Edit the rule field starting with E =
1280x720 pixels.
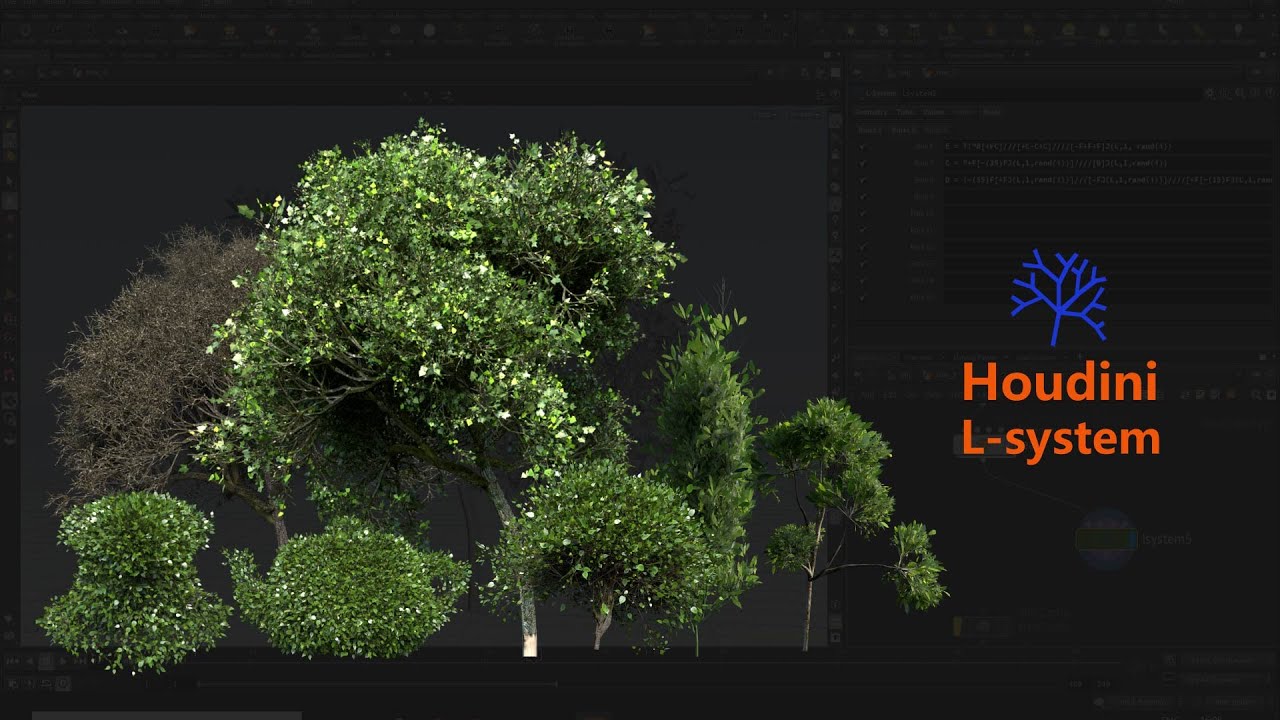(x=1109, y=146)
